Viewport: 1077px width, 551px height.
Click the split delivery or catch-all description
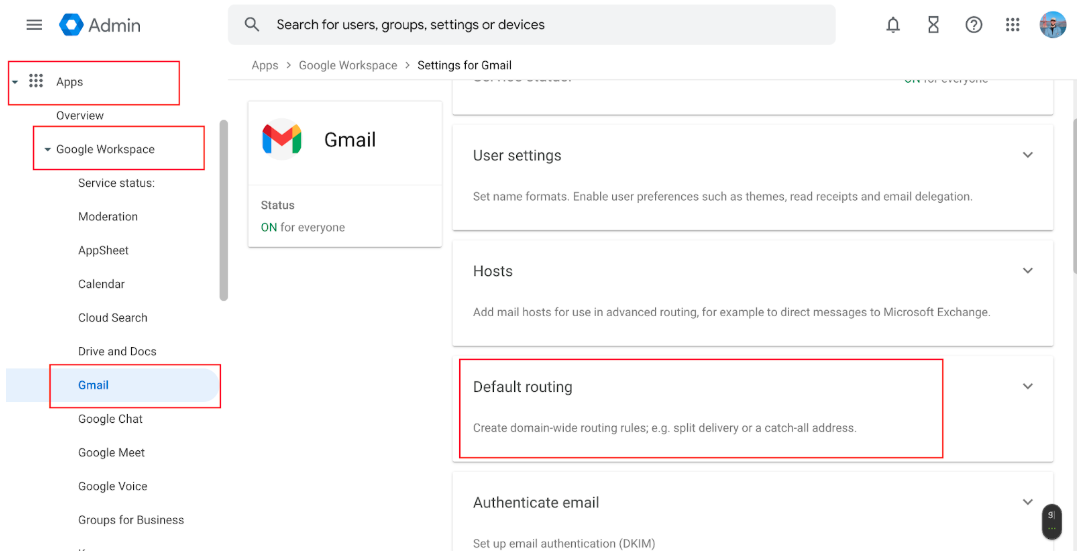[x=665, y=427]
